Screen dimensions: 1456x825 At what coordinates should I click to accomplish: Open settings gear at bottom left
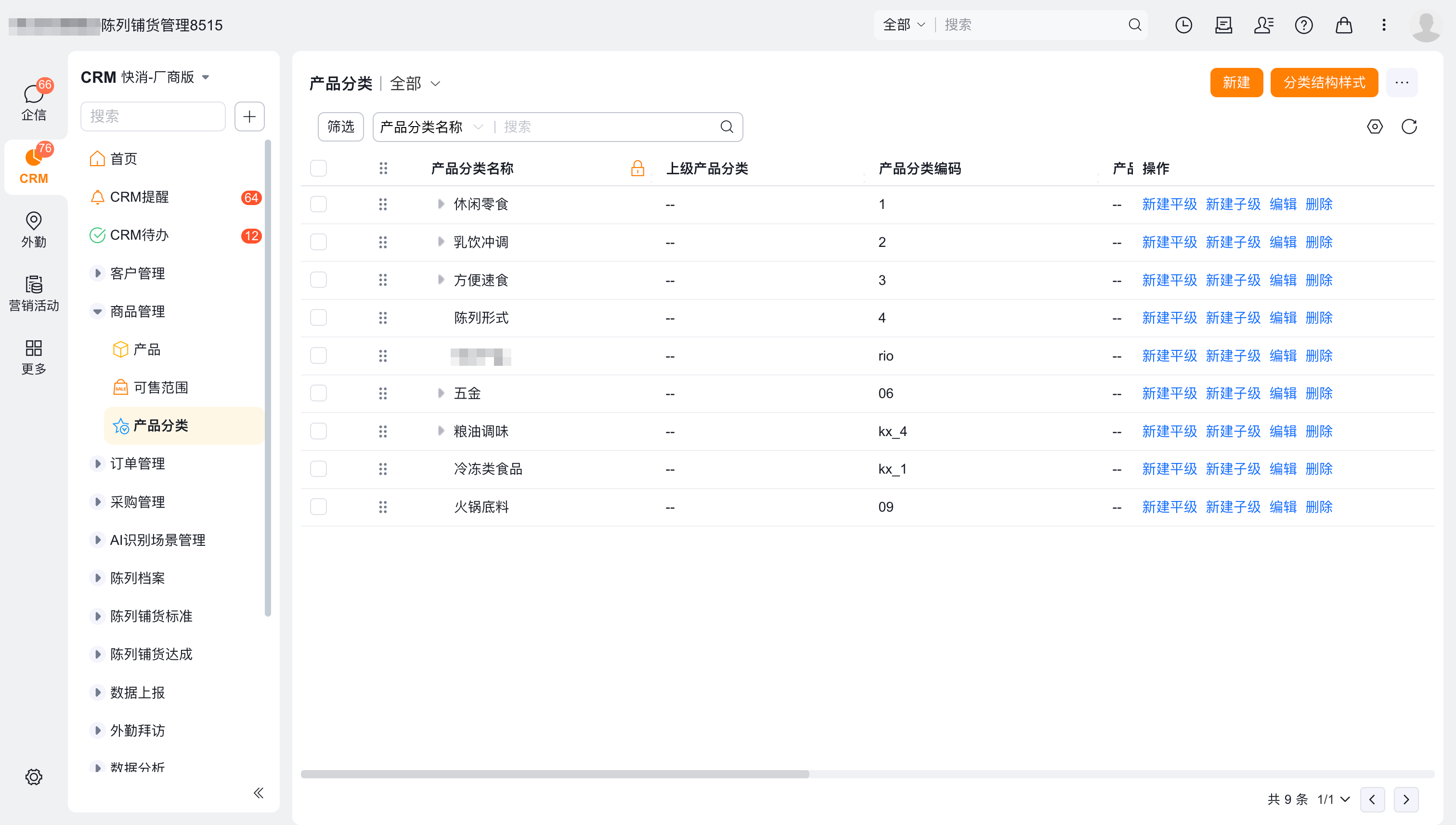34,777
